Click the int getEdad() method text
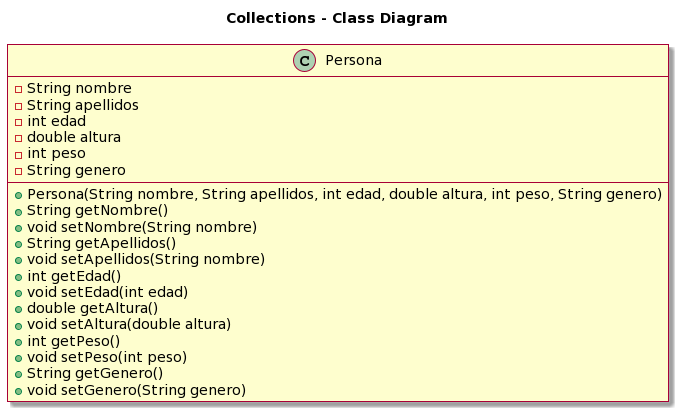681x414 pixels. pos(73,276)
